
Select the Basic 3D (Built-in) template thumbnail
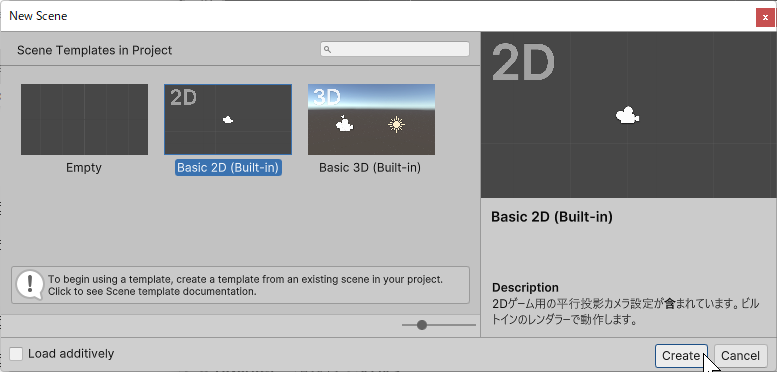click(371, 119)
